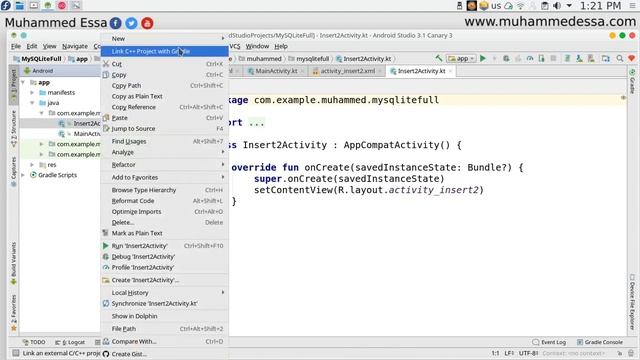
Task: Click the 1:21 PM system clock
Action: 600,6
